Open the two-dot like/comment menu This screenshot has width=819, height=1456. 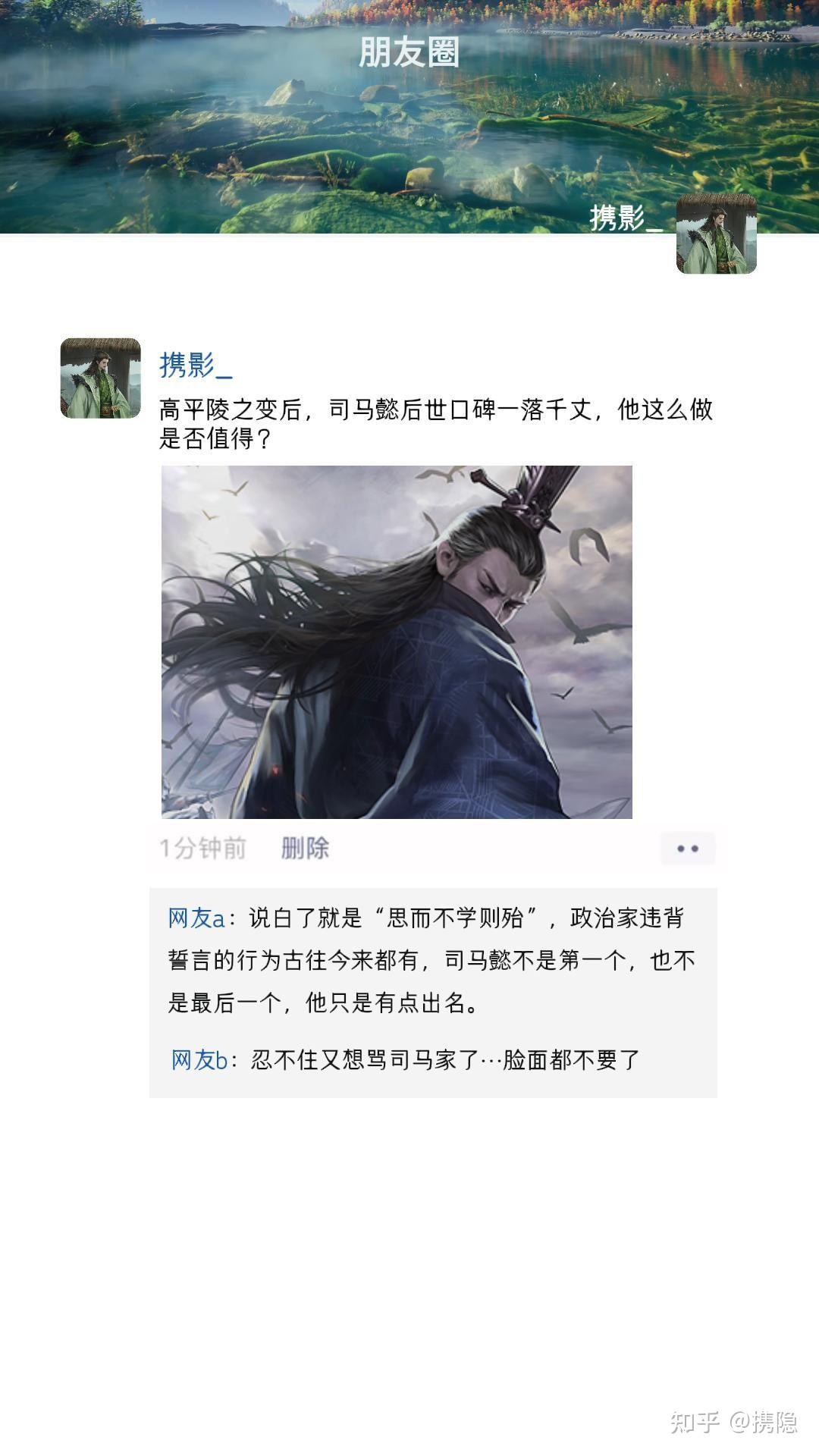[687, 849]
